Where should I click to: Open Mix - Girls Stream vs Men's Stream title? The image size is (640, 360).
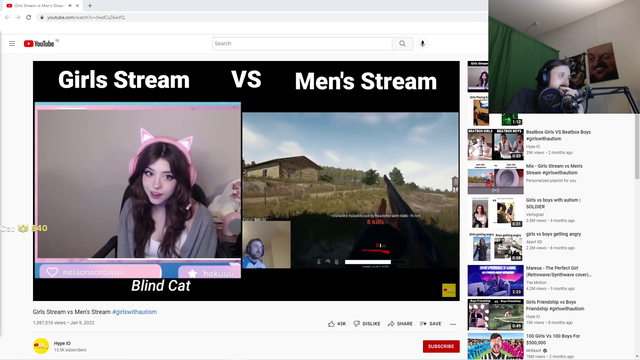click(x=554, y=169)
